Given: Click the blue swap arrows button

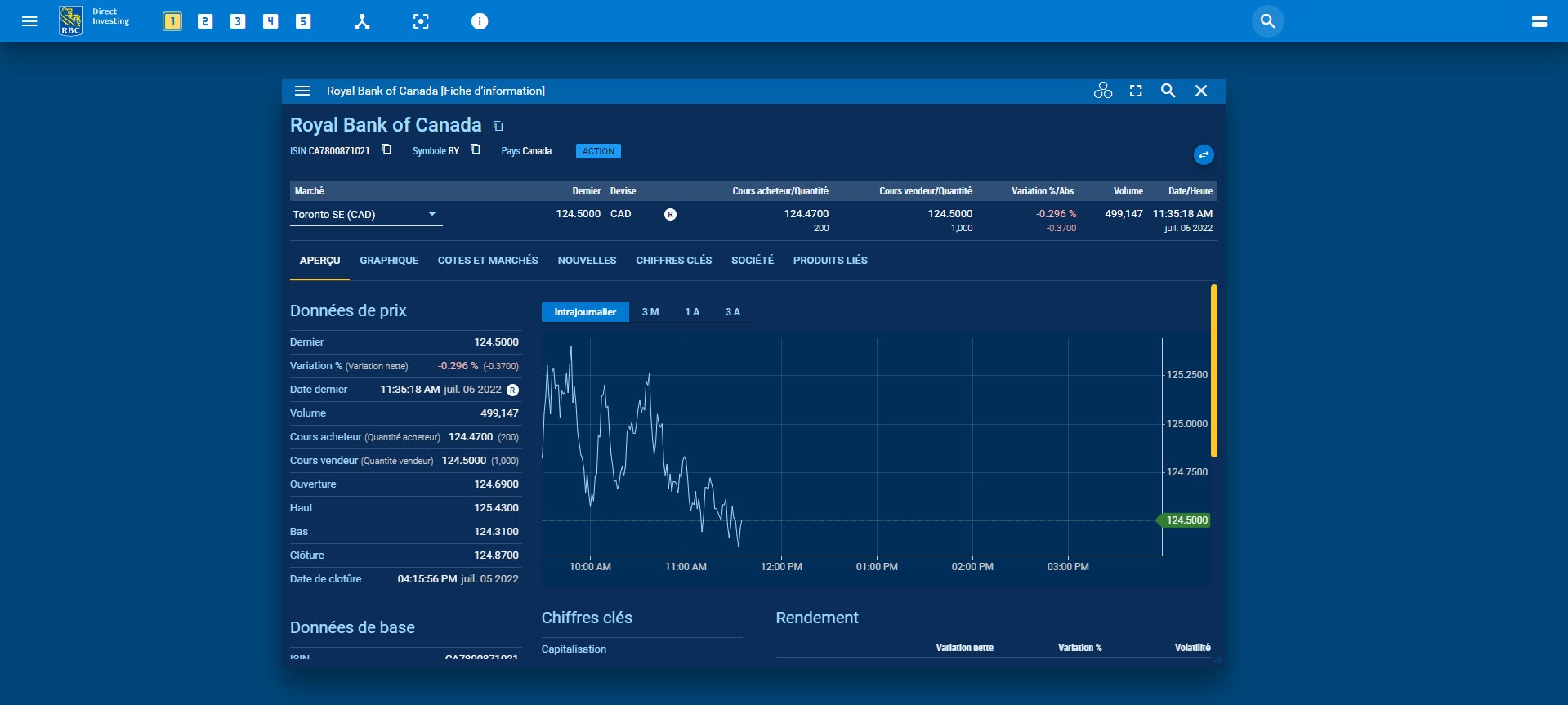Looking at the screenshot, I should point(1204,154).
